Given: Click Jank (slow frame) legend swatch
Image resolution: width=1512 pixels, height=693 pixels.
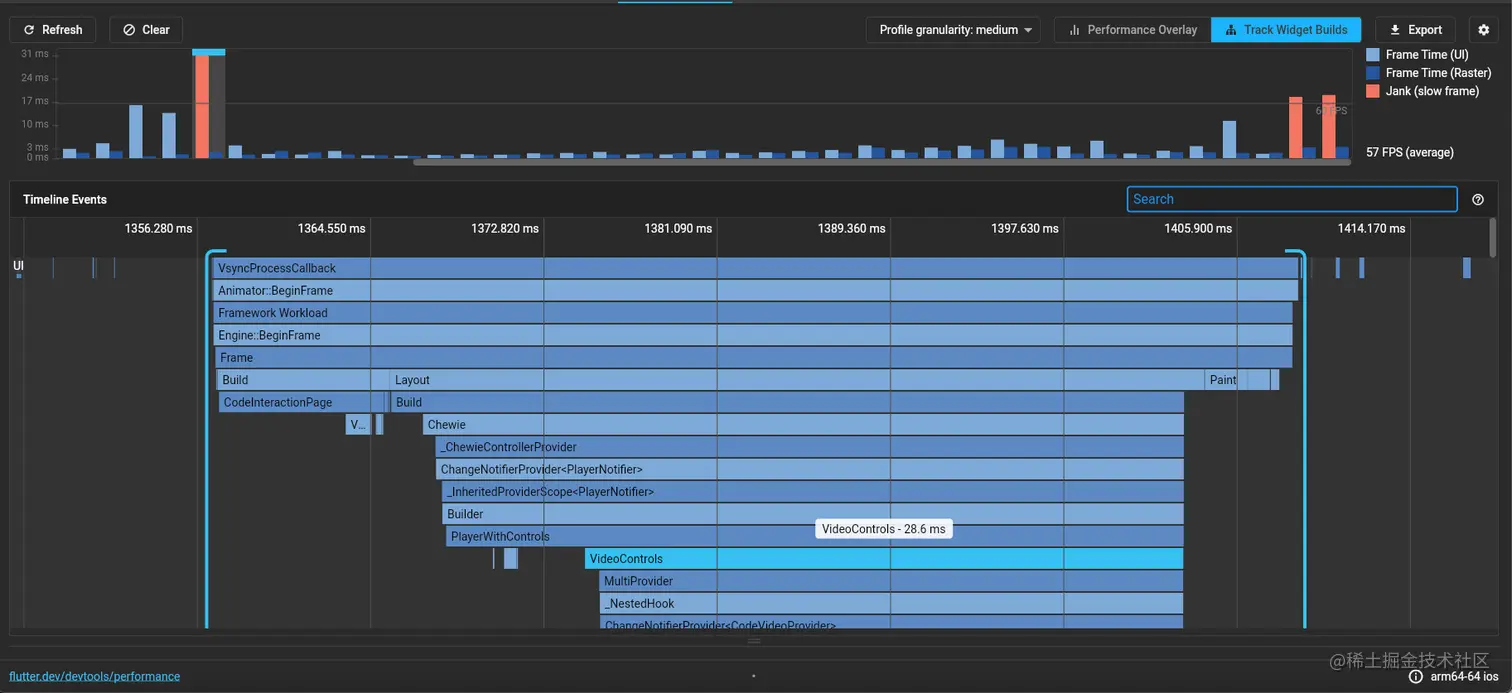Looking at the screenshot, I should click(x=1373, y=91).
